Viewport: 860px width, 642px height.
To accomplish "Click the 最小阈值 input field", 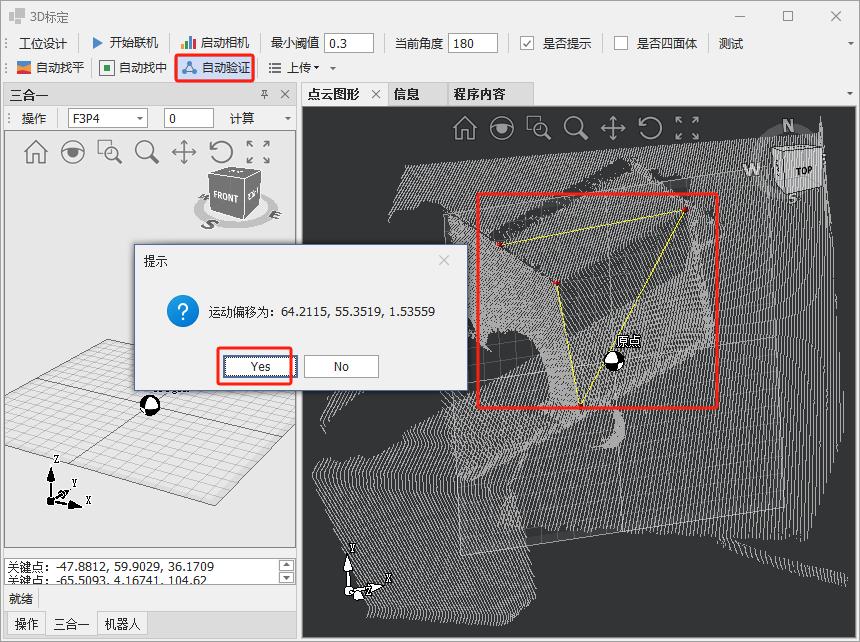I will tap(349, 43).
